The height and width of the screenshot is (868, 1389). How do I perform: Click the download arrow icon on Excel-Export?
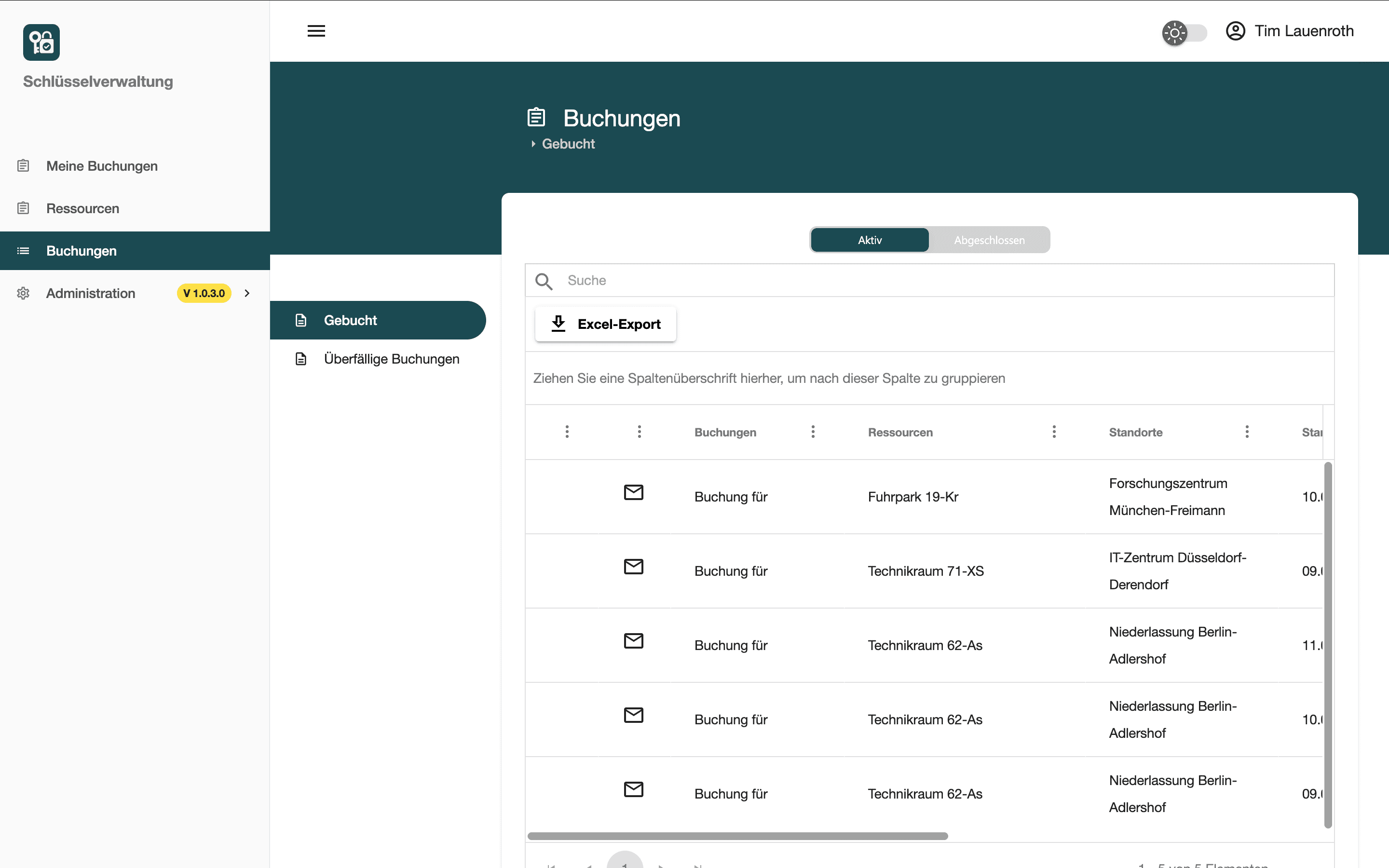558,324
